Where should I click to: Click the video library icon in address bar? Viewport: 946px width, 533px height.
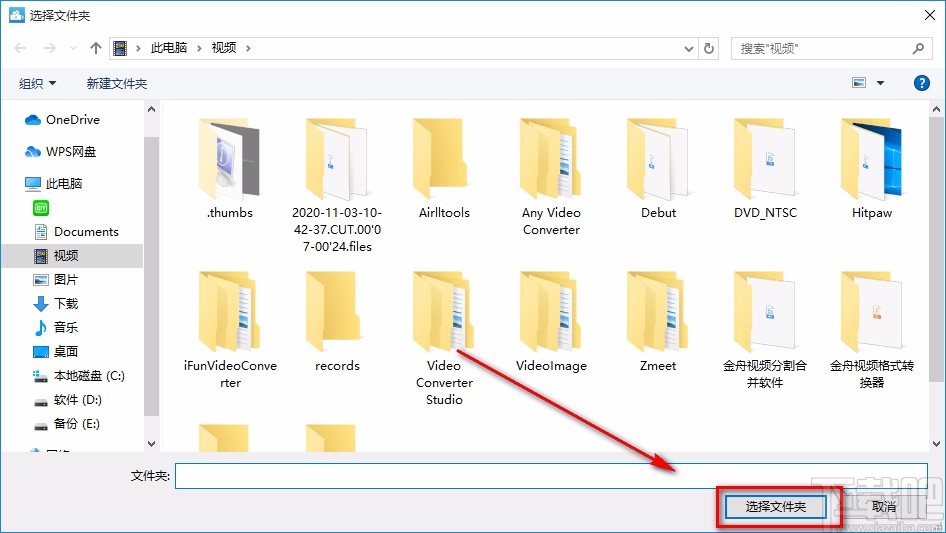pyautogui.click(x=120, y=48)
